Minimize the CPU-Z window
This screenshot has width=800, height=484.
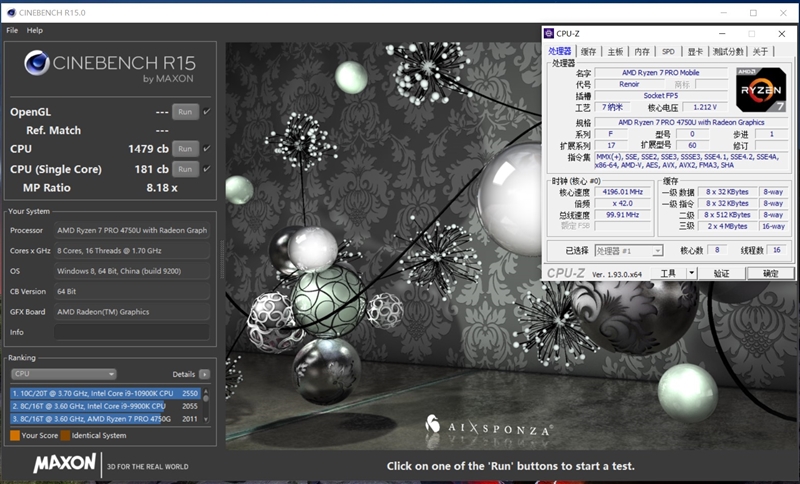click(x=722, y=34)
